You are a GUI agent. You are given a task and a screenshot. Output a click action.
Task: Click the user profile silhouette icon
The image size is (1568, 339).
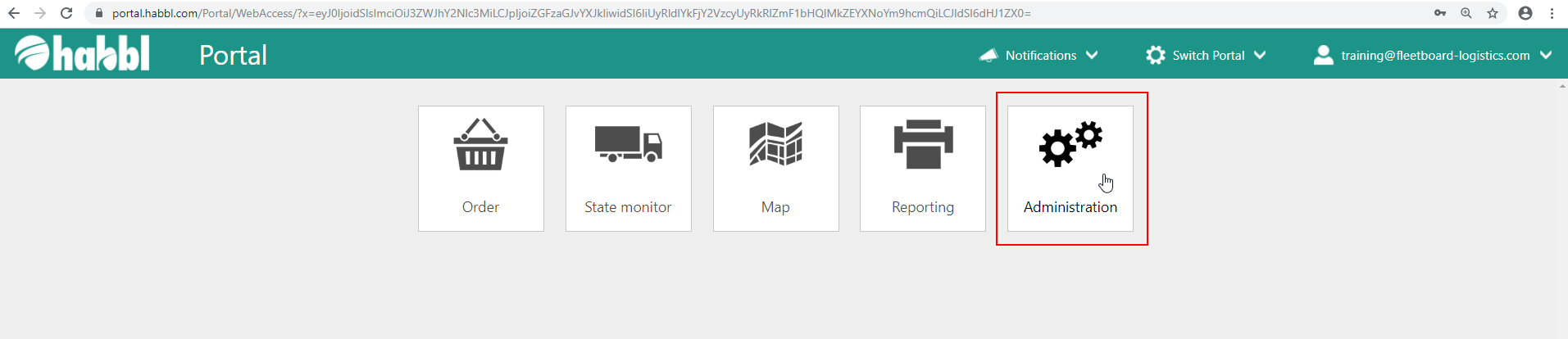1323,55
